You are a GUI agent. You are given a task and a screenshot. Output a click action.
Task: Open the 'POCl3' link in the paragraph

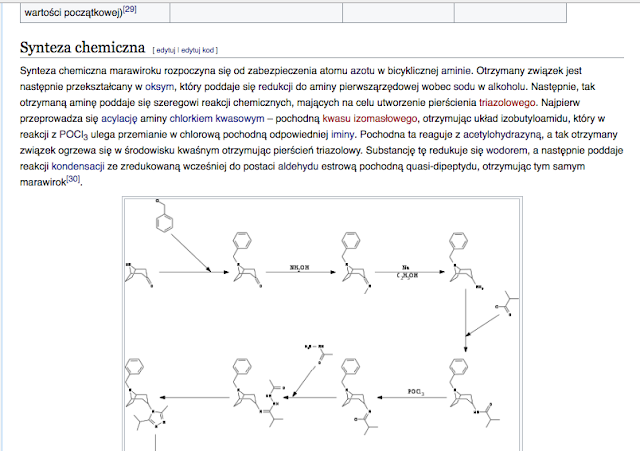[73, 135]
